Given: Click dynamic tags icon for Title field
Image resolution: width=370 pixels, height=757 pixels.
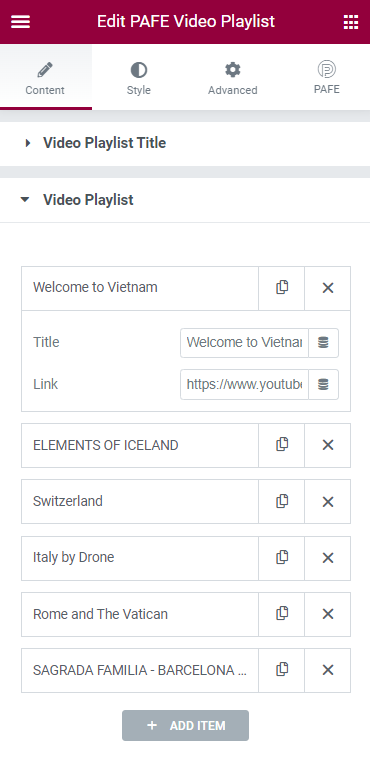Looking at the screenshot, I should pos(323,343).
